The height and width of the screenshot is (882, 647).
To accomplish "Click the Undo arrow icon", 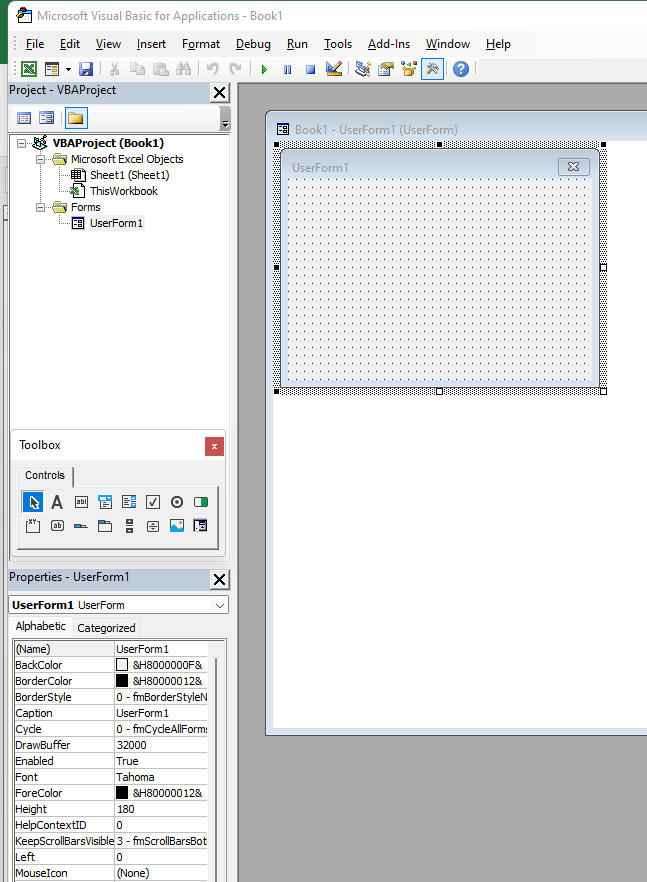I will point(212,69).
